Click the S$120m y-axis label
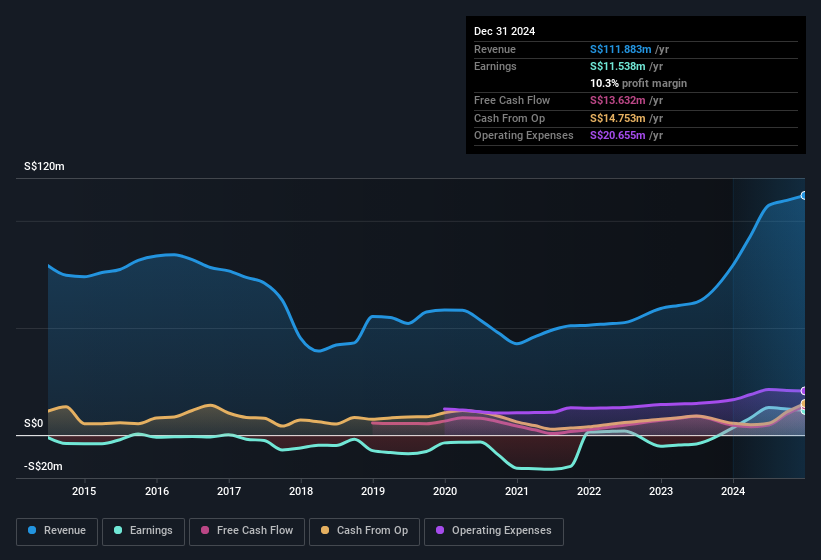Screen dimensions: 821x560 click(x=44, y=167)
